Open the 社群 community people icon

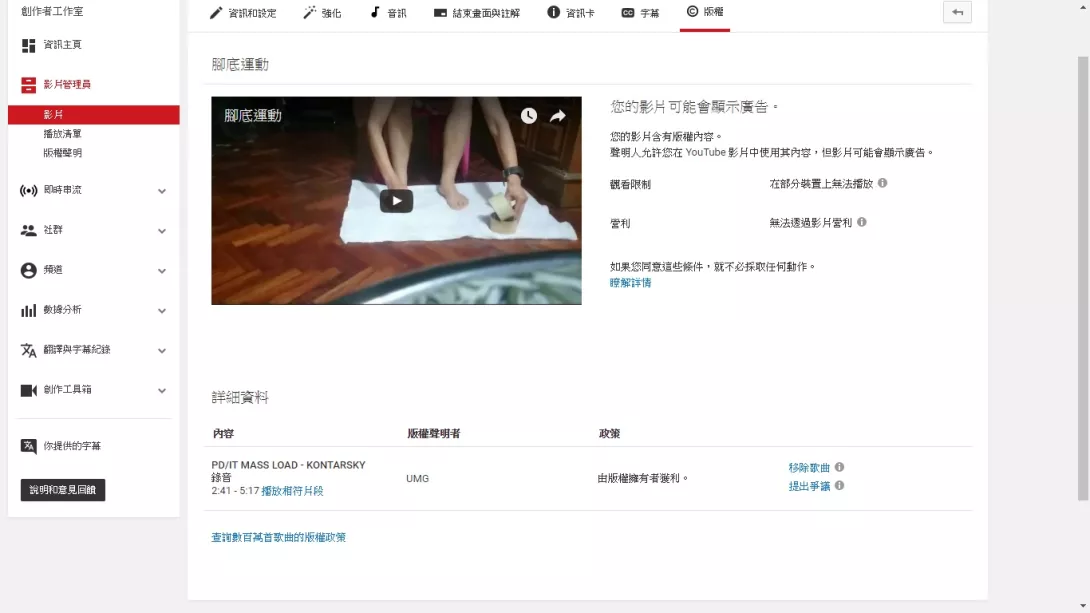coord(29,230)
